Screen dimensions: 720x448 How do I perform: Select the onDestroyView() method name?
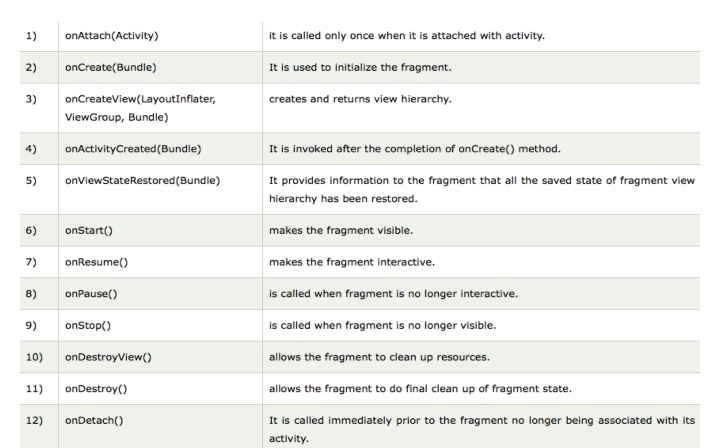coord(108,357)
